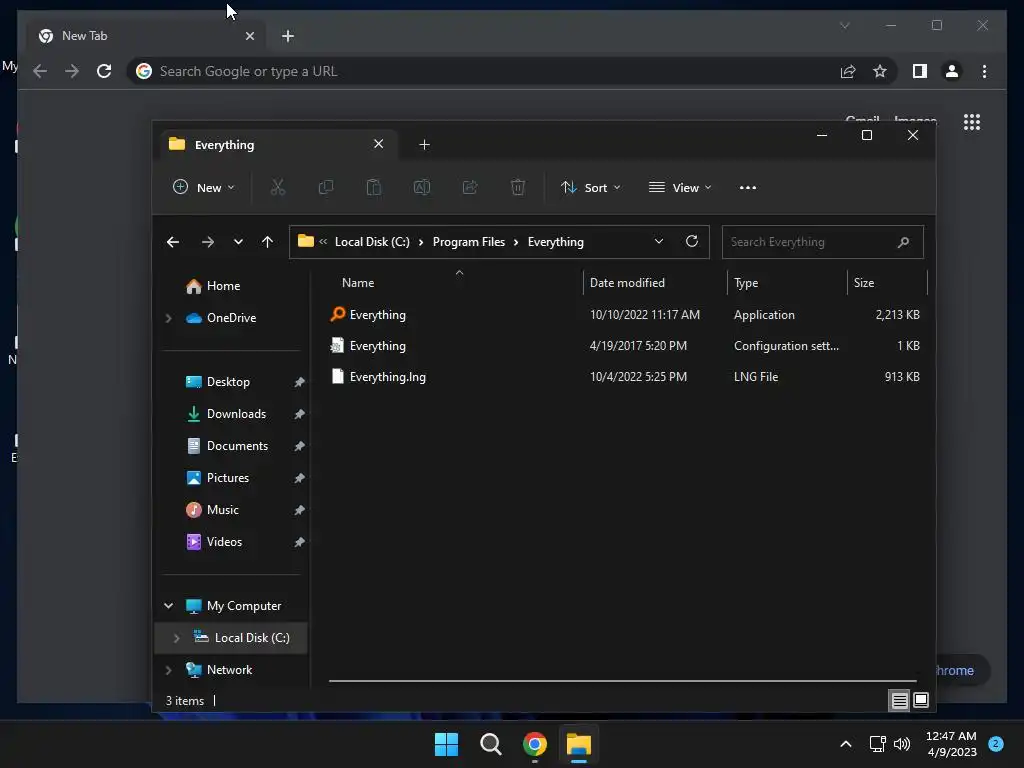Switch to details view using status bar icon

coord(899,701)
